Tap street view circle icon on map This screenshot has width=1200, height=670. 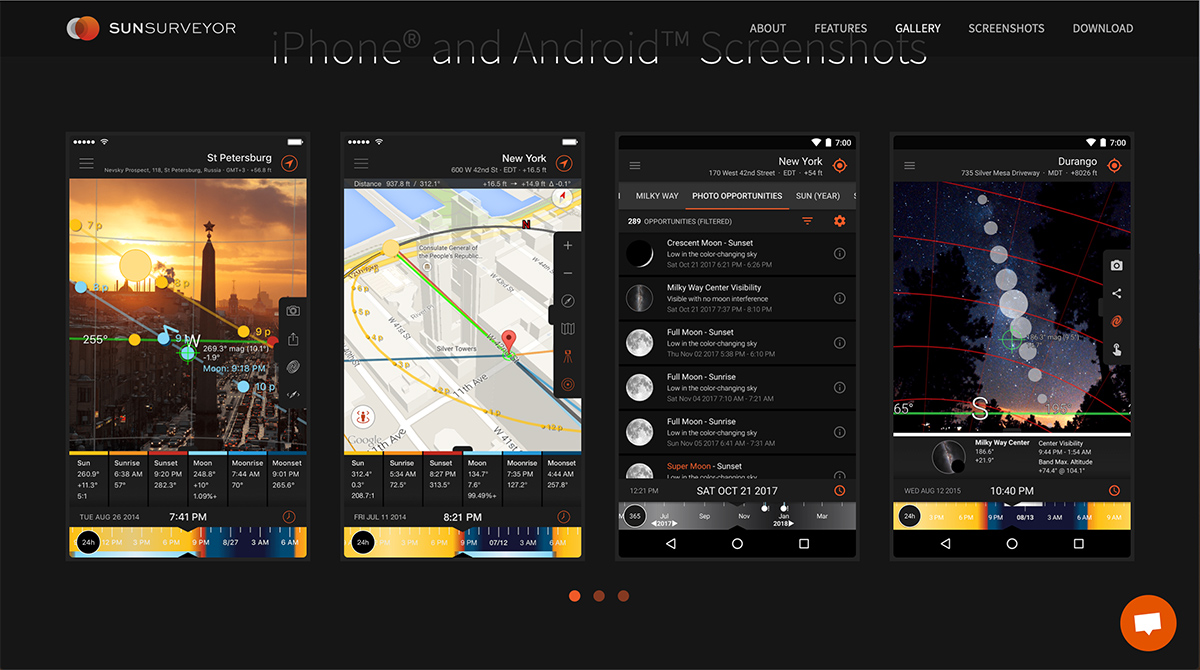(363, 418)
